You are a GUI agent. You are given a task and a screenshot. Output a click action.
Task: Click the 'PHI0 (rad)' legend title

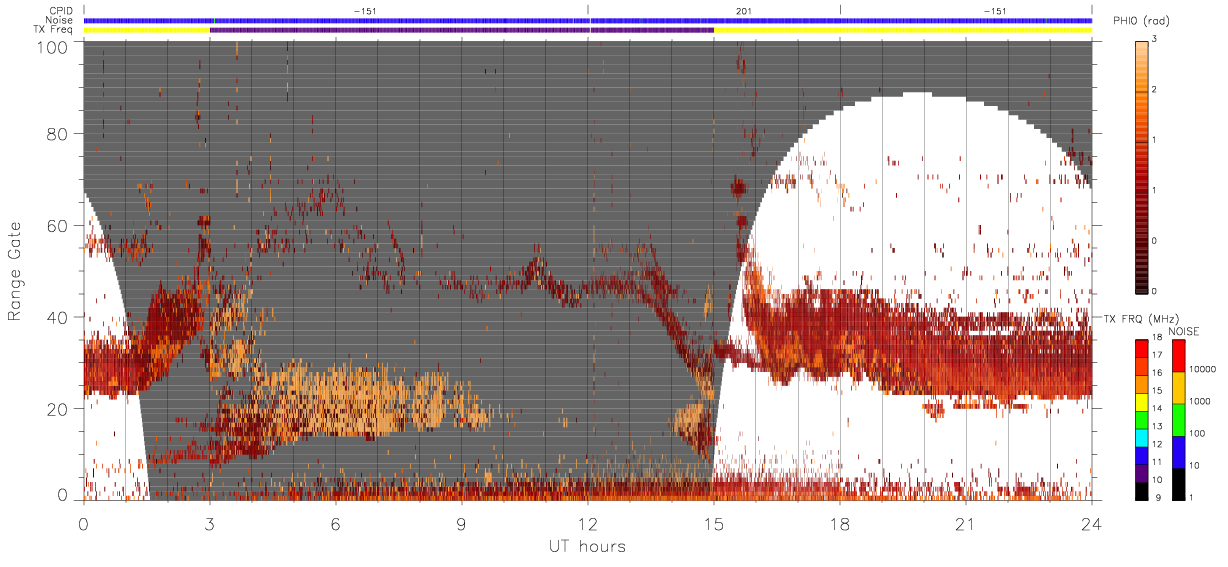[x=1141, y=22]
